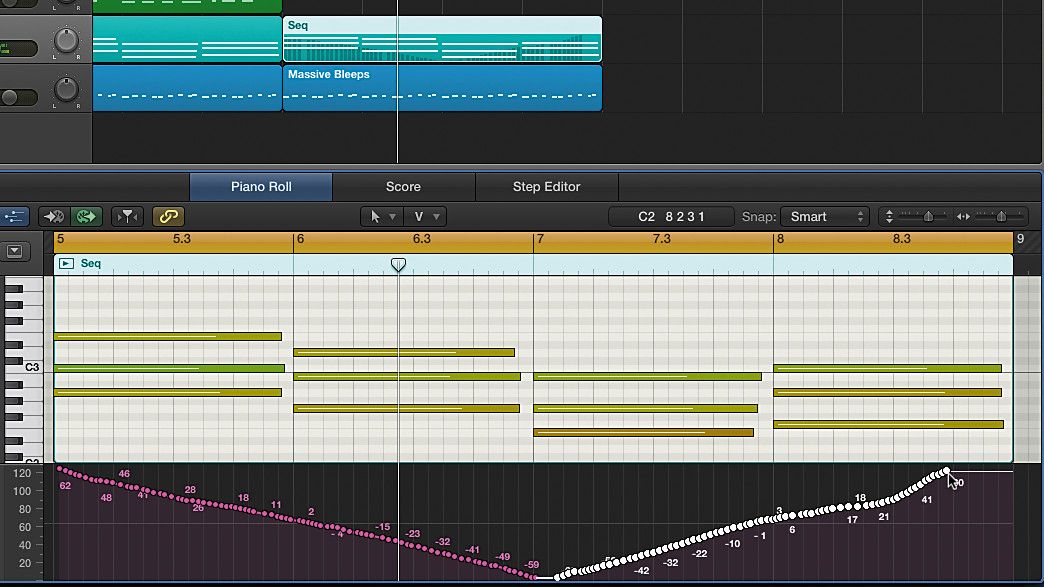This screenshot has height=587, width=1044.
Task: Click the blue sliders icon at toolbar far left
Action: tap(13, 216)
